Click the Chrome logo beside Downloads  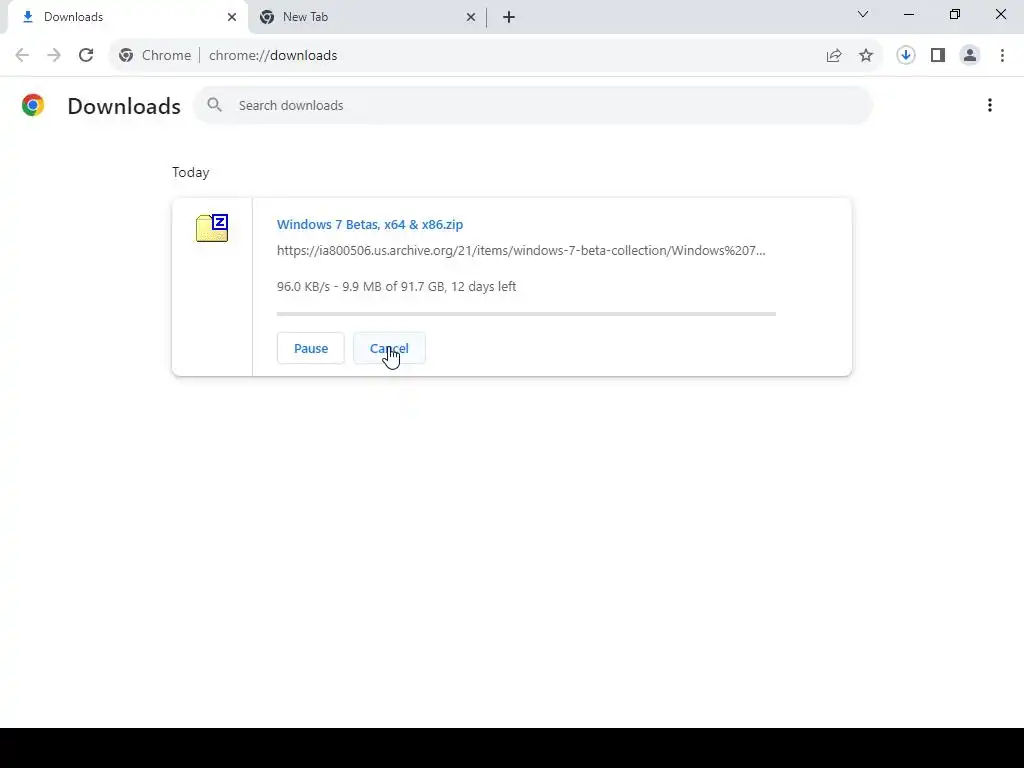pos(33,105)
